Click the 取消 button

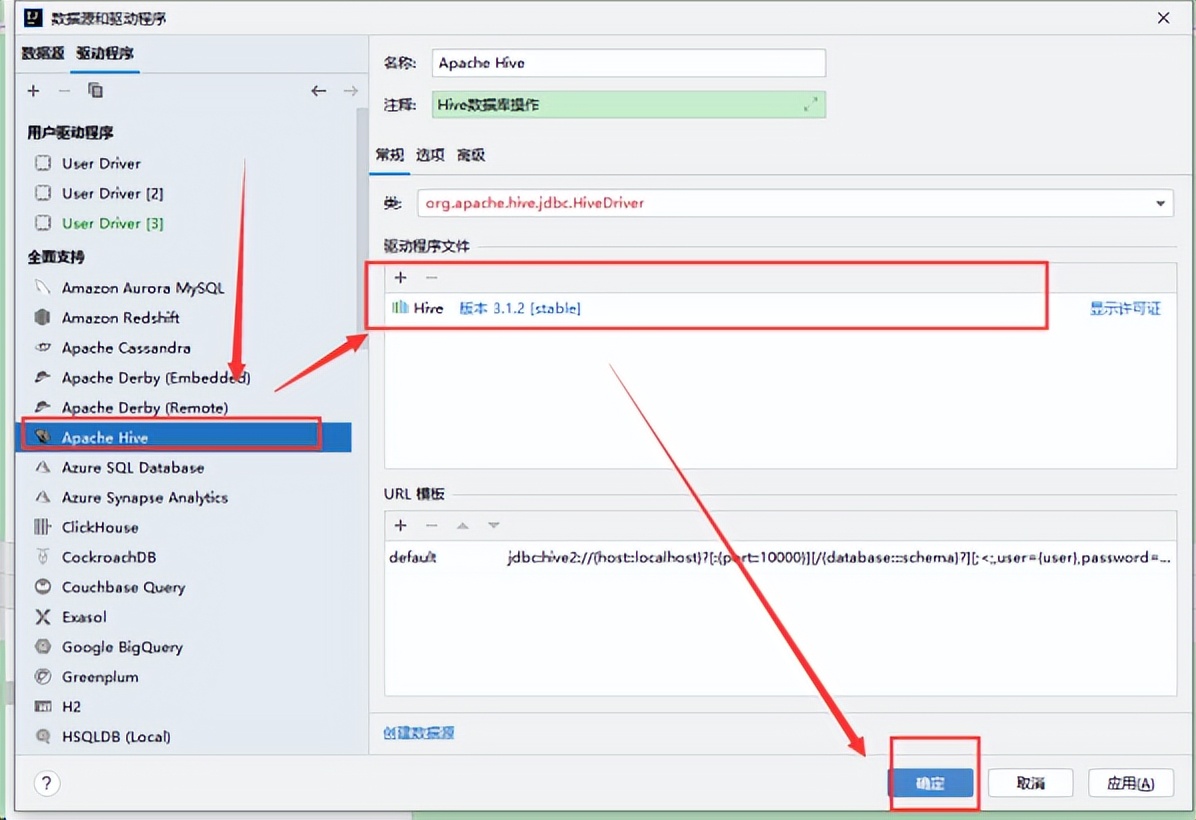(x=1030, y=783)
